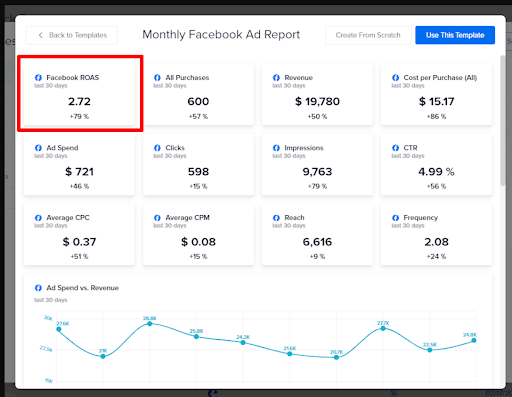Image resolution: width=512 pixels, height=397 pixels.
Task: Select the Revenue value $ 19,780
Action: tap(317, 101)
